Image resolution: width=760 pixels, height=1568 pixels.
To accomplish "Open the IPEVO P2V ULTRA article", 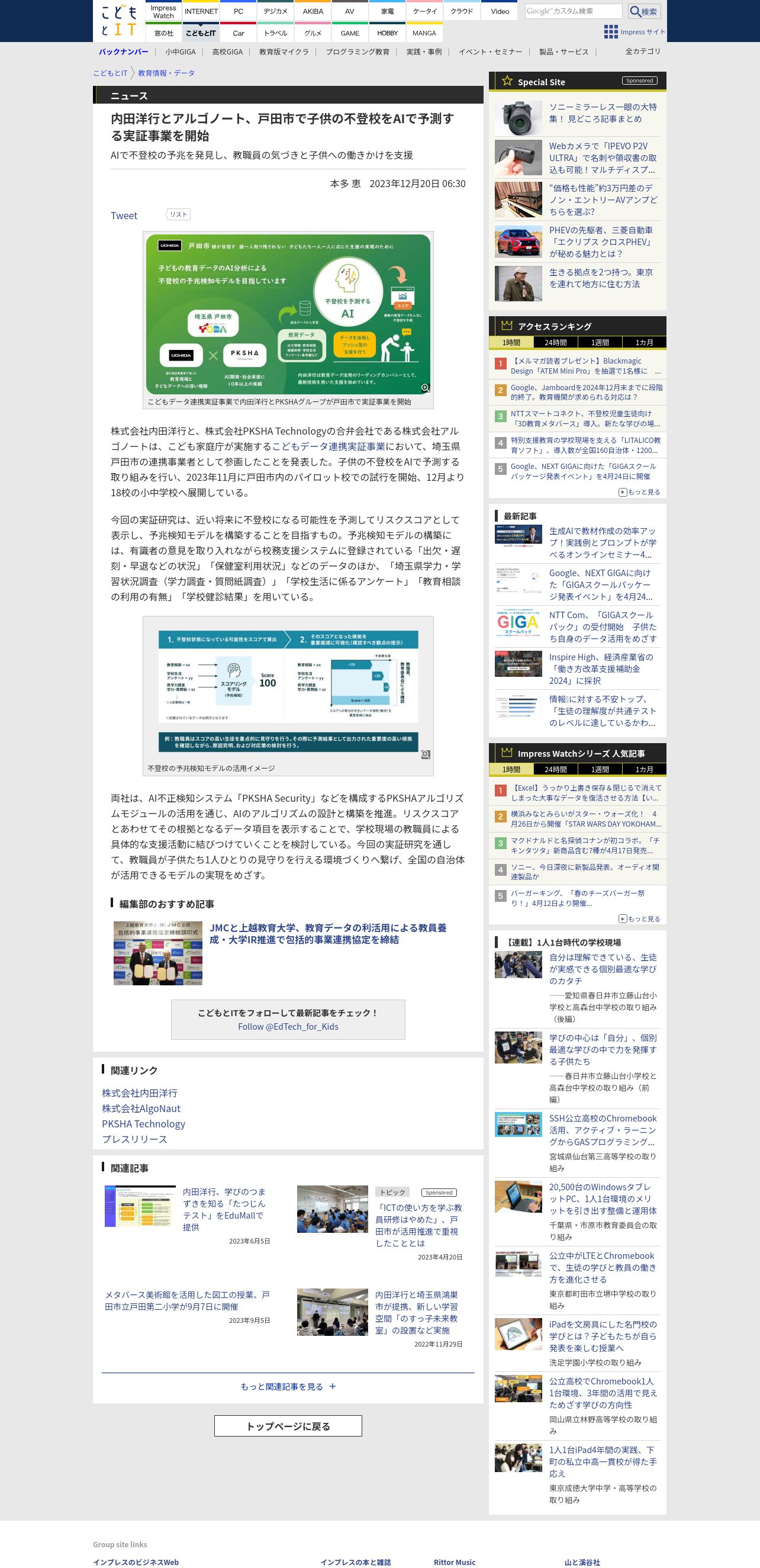I will click(x=603, y=158).
